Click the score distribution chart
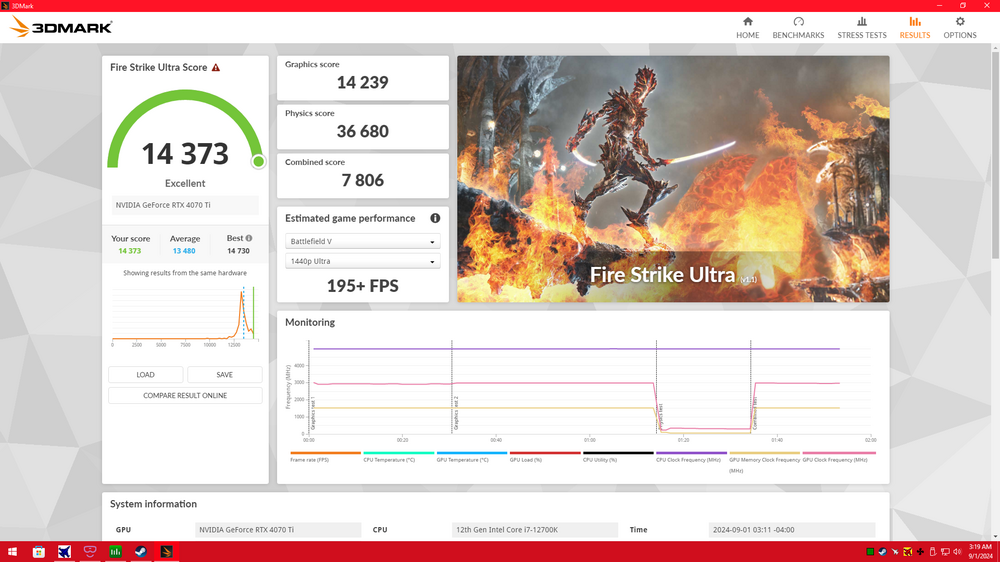Viewport: 1000px width, 562px height. click(185, 316)
